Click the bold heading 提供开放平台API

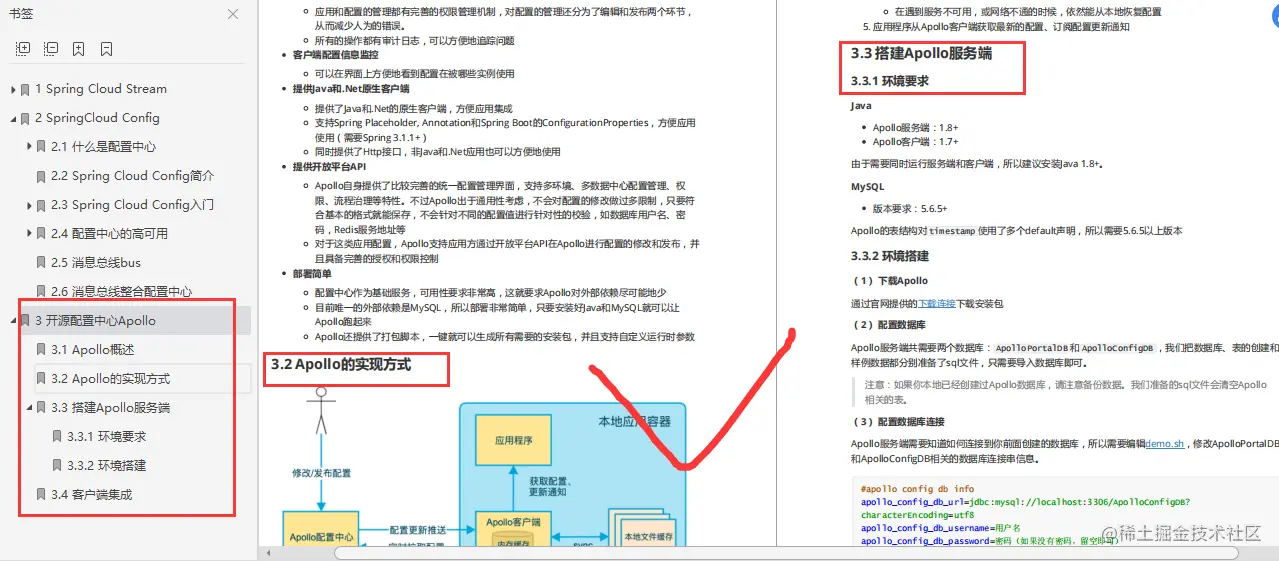(x=330, y=167)
